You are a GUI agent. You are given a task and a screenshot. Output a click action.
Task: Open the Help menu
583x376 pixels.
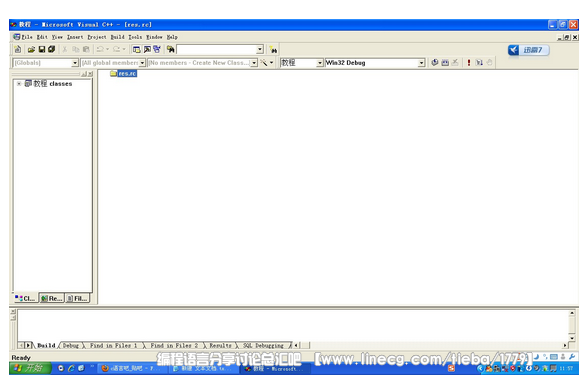(x=172, y=37)
